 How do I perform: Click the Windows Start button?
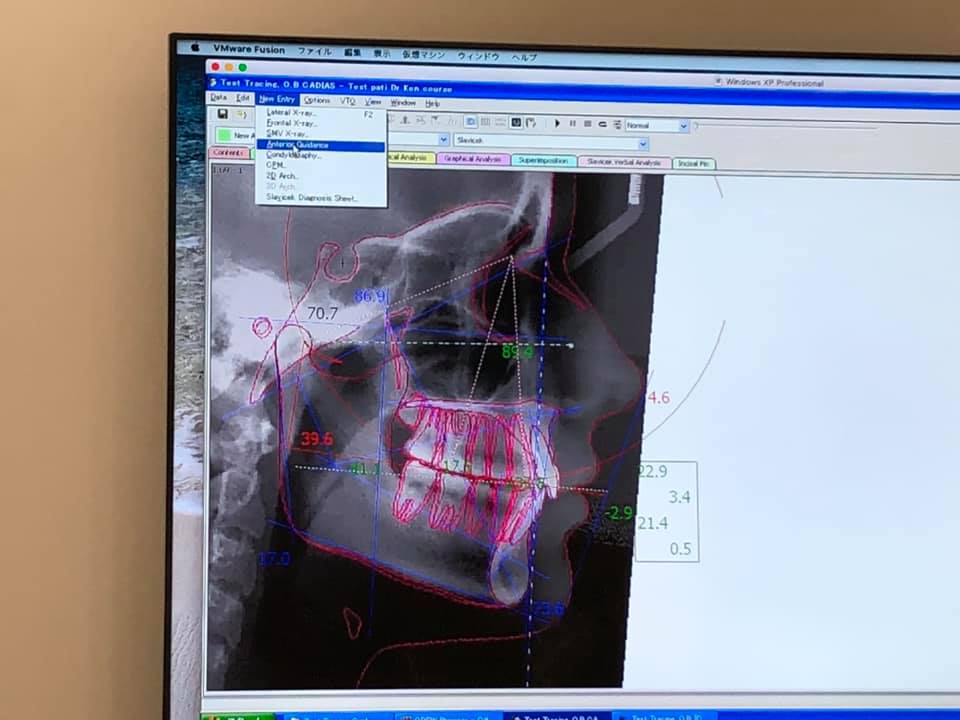click(x=239, y=716)
